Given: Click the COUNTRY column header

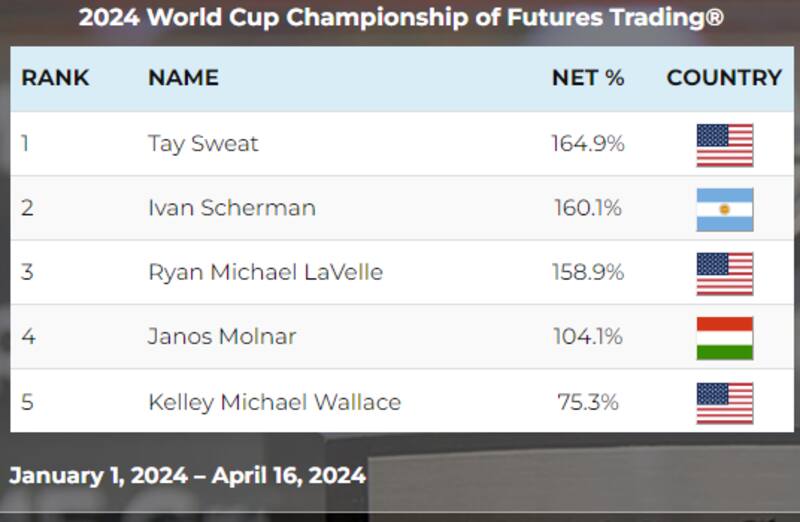Looking at the screenshot, I should pyautogui.click(x=724, y=78).
